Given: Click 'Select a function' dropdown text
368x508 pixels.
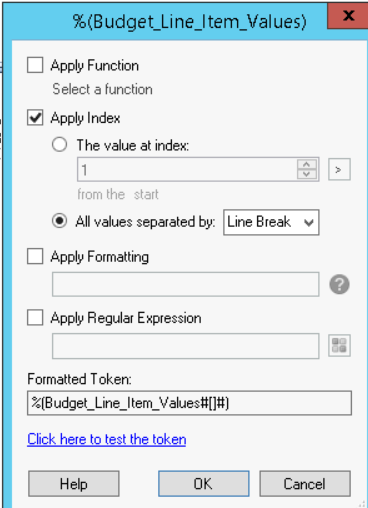Looking at the screenshot, I should point(102,89).
